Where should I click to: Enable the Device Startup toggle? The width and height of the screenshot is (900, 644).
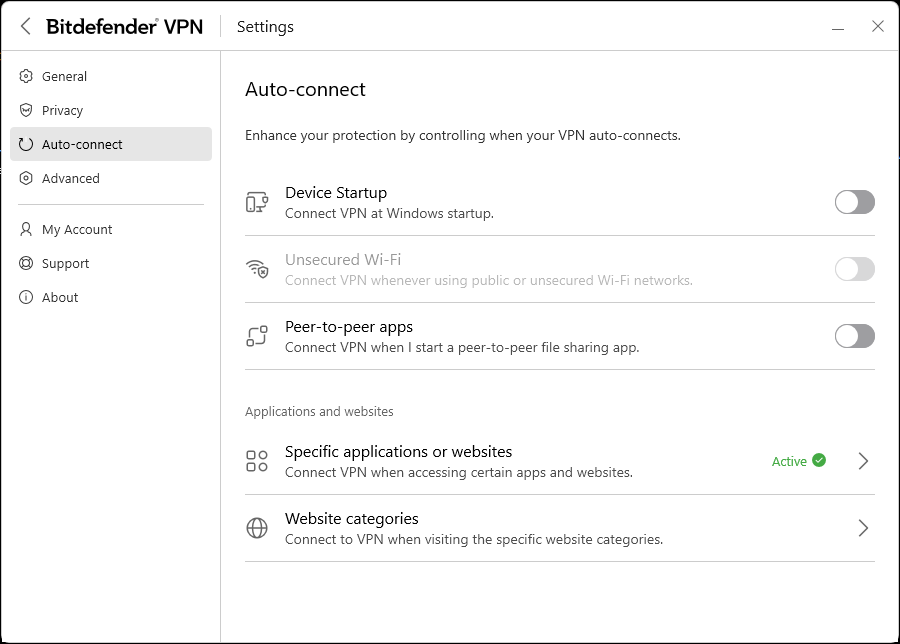[x=854, y=202]
